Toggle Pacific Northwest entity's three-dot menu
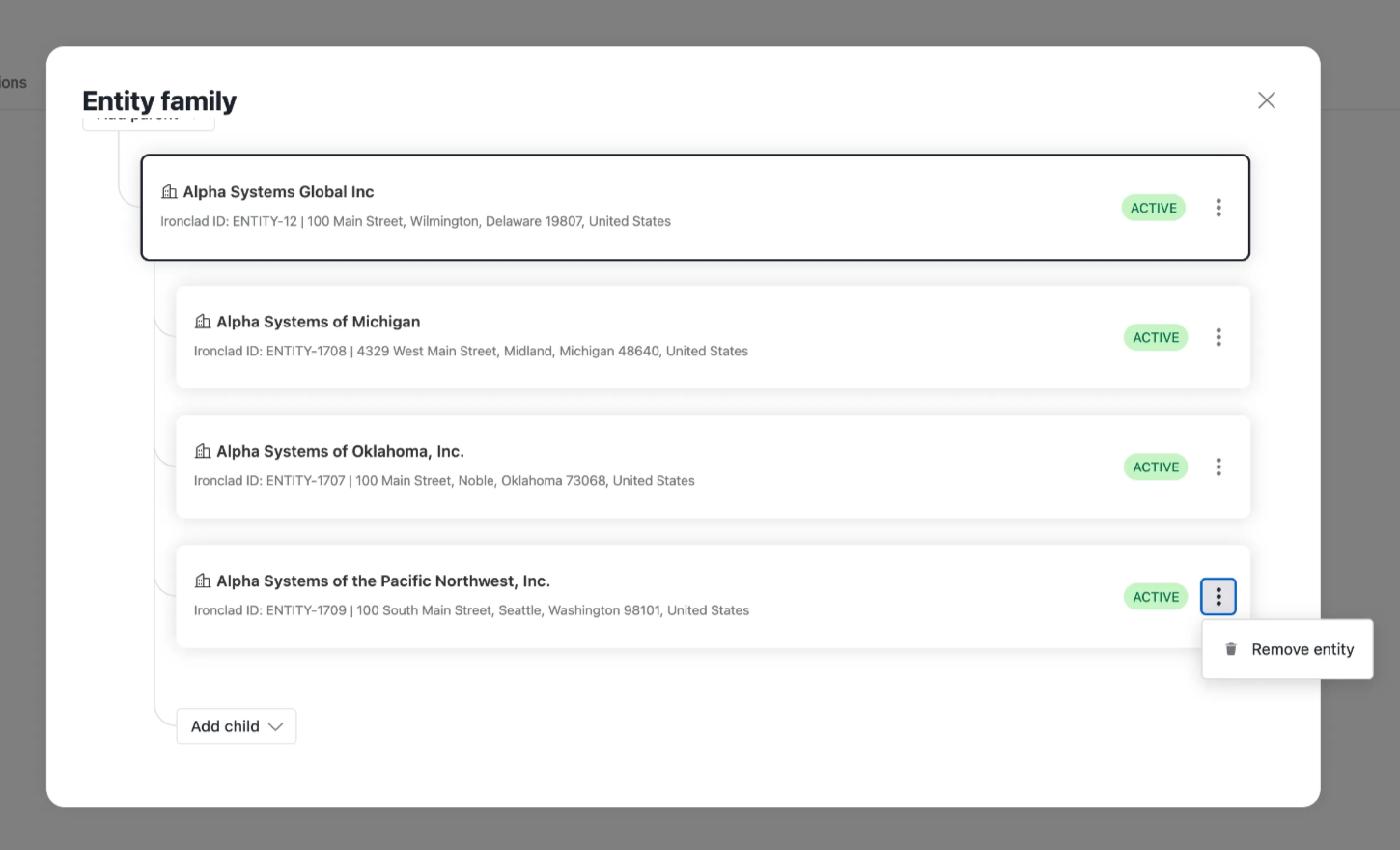 click(1218, 597)
